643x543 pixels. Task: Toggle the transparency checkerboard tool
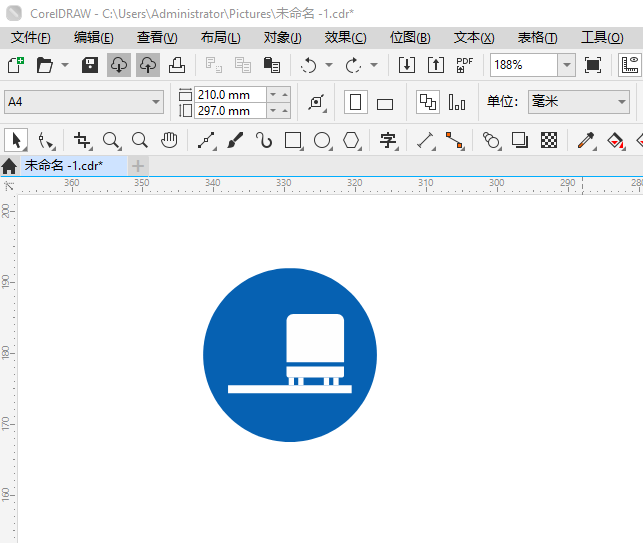pyautogui.click(x=549, y=140)
